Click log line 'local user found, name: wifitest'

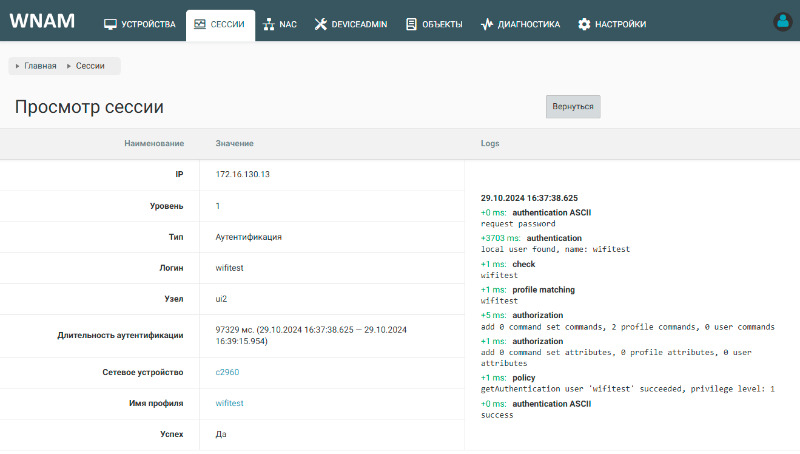555,249
